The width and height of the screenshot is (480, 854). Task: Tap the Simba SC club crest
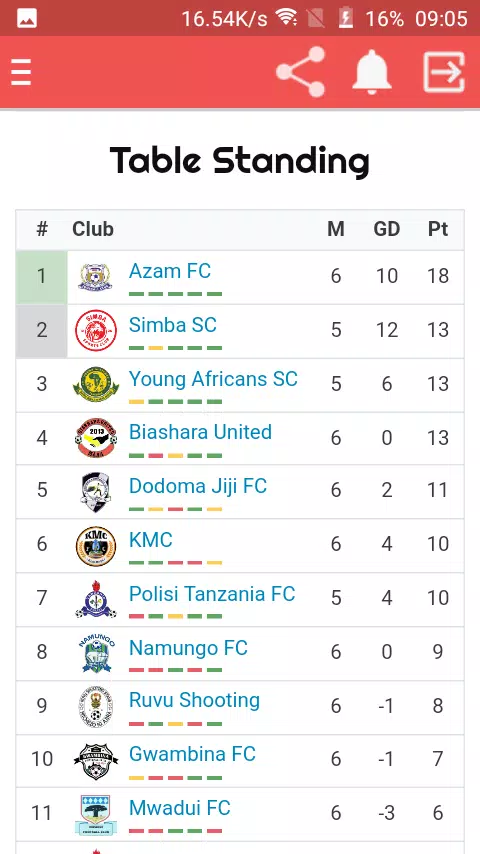pos(96,331)
